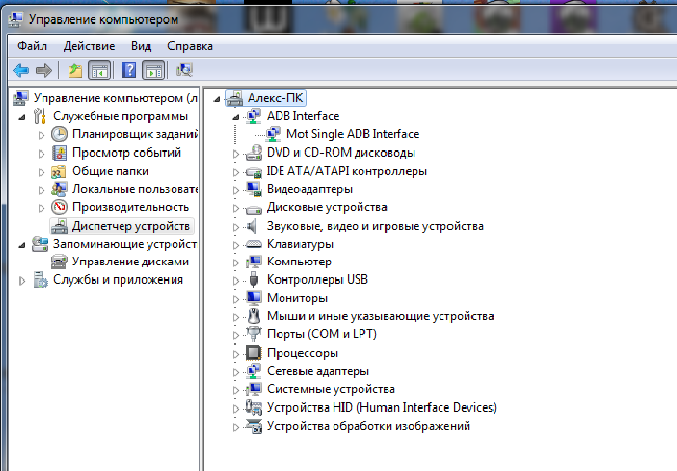This screenshot has width=677, height=471.
Task: Select Диспетчер устройств in left tree
Action: [131, 226]
